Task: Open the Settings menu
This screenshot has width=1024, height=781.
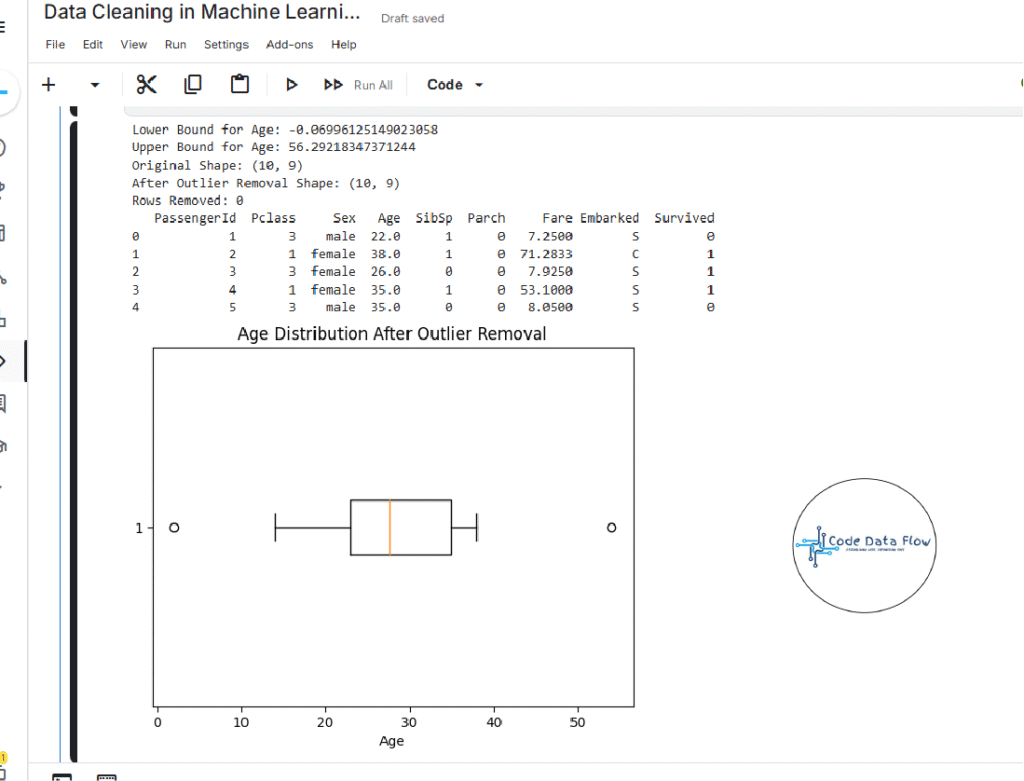Action: tap(226, 44)
